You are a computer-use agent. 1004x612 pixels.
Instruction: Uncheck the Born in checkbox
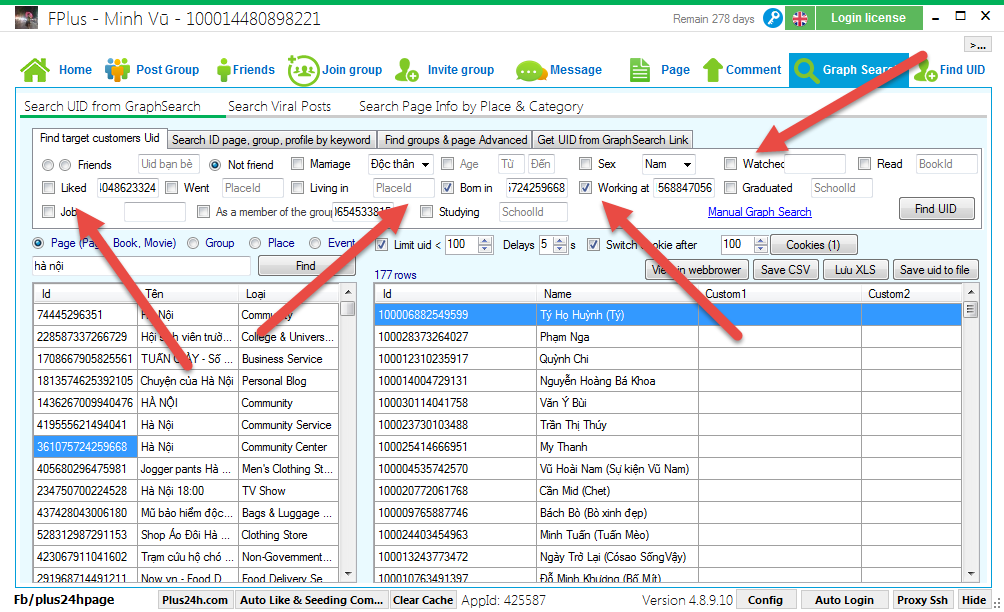[448, 188]
